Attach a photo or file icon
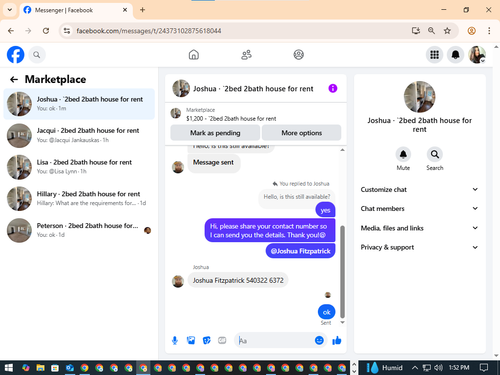This screenshot has height=375, width=500. (191, 340)
